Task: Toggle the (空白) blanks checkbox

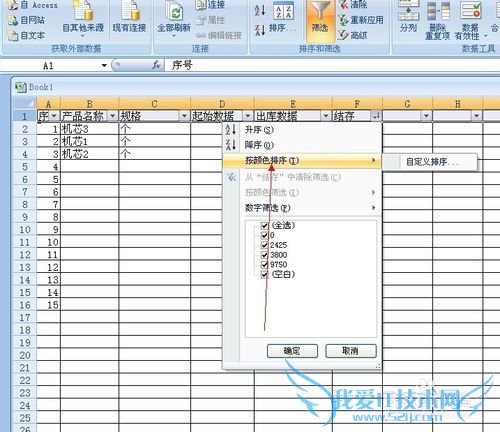Action: pyautogui.click(x=264, y=275)
